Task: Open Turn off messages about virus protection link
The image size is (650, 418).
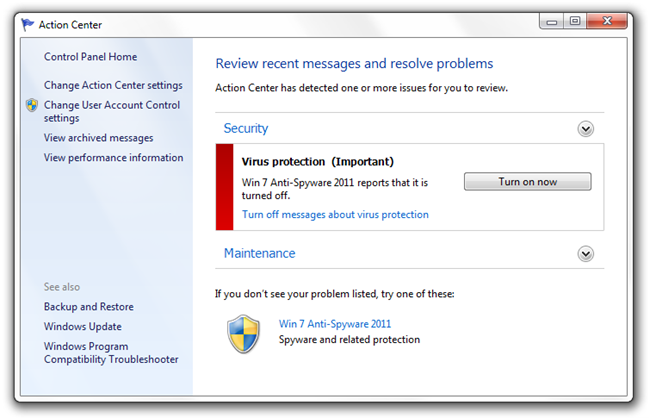Action: click(x=335, y=214)
